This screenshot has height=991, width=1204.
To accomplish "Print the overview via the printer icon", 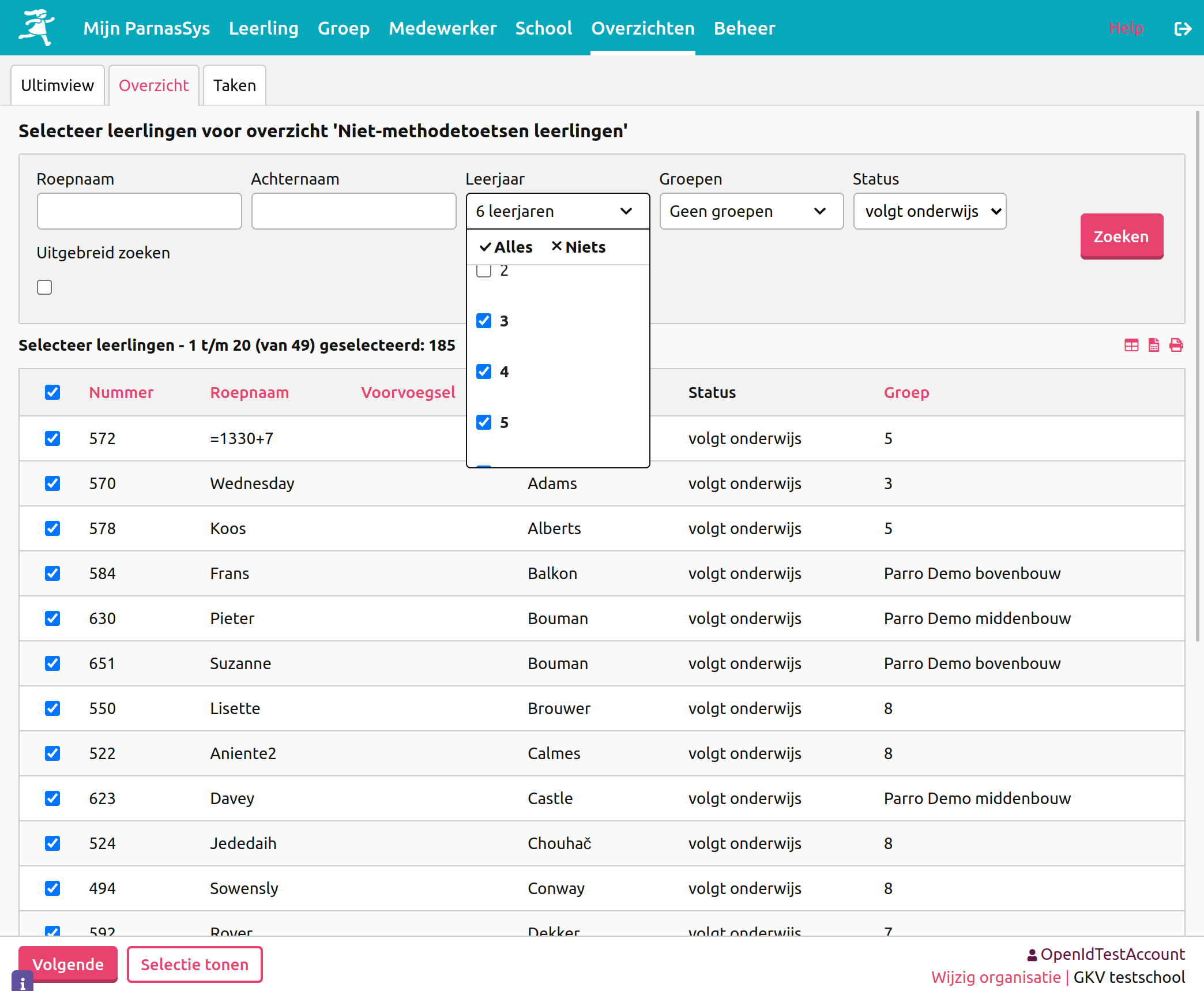I will [x=1176, y=345].
